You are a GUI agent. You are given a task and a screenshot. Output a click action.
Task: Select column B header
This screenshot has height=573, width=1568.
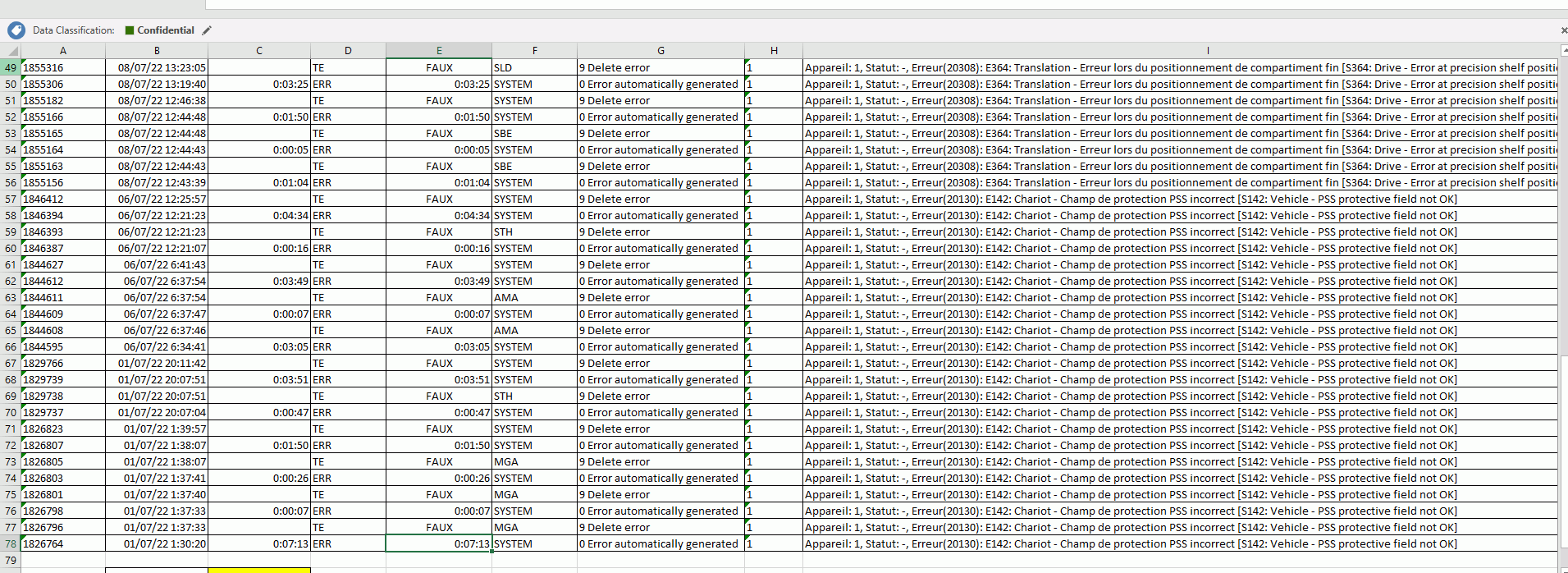click(x=157, y=51)
